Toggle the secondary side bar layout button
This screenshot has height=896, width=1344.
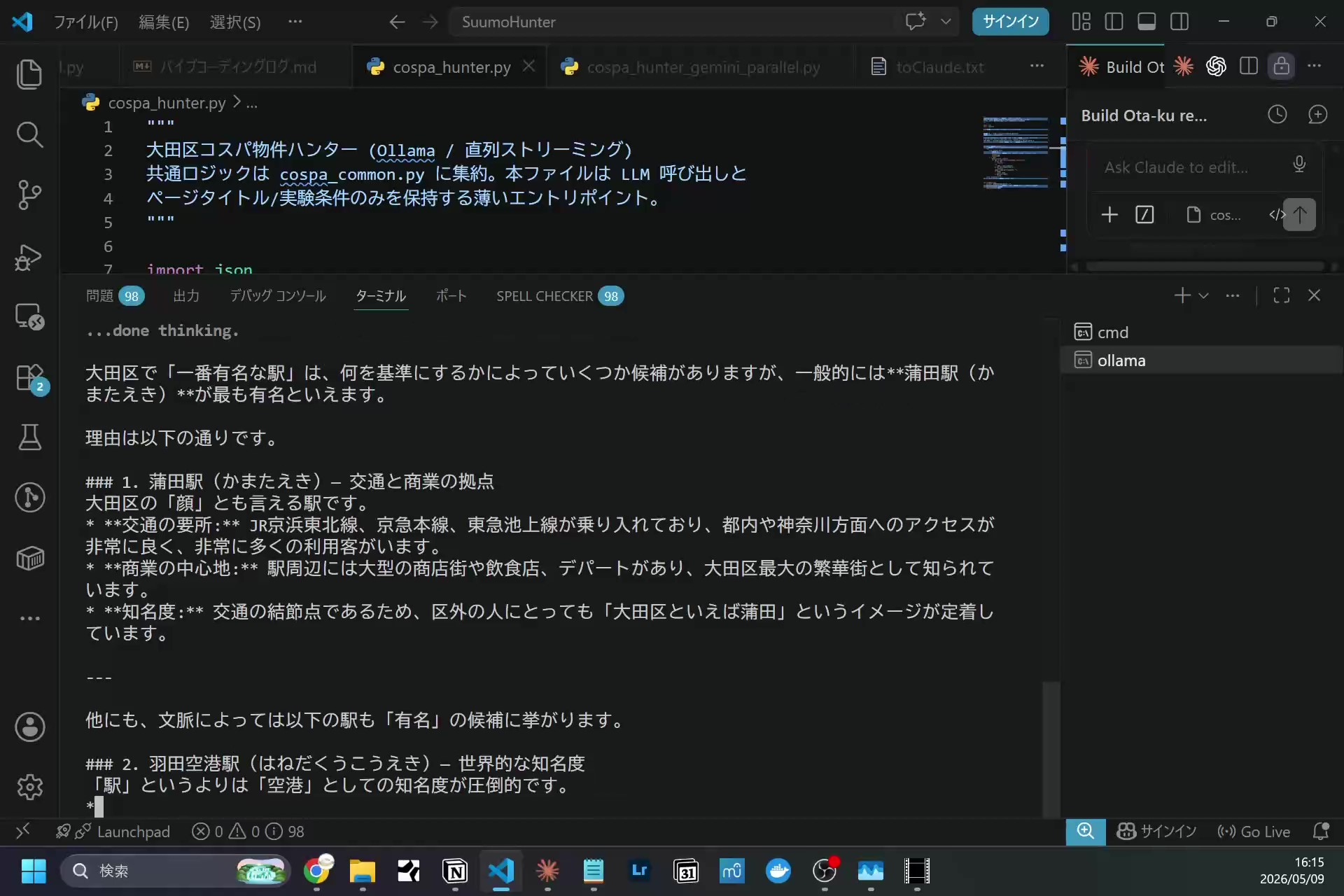tap(1179, 22)
